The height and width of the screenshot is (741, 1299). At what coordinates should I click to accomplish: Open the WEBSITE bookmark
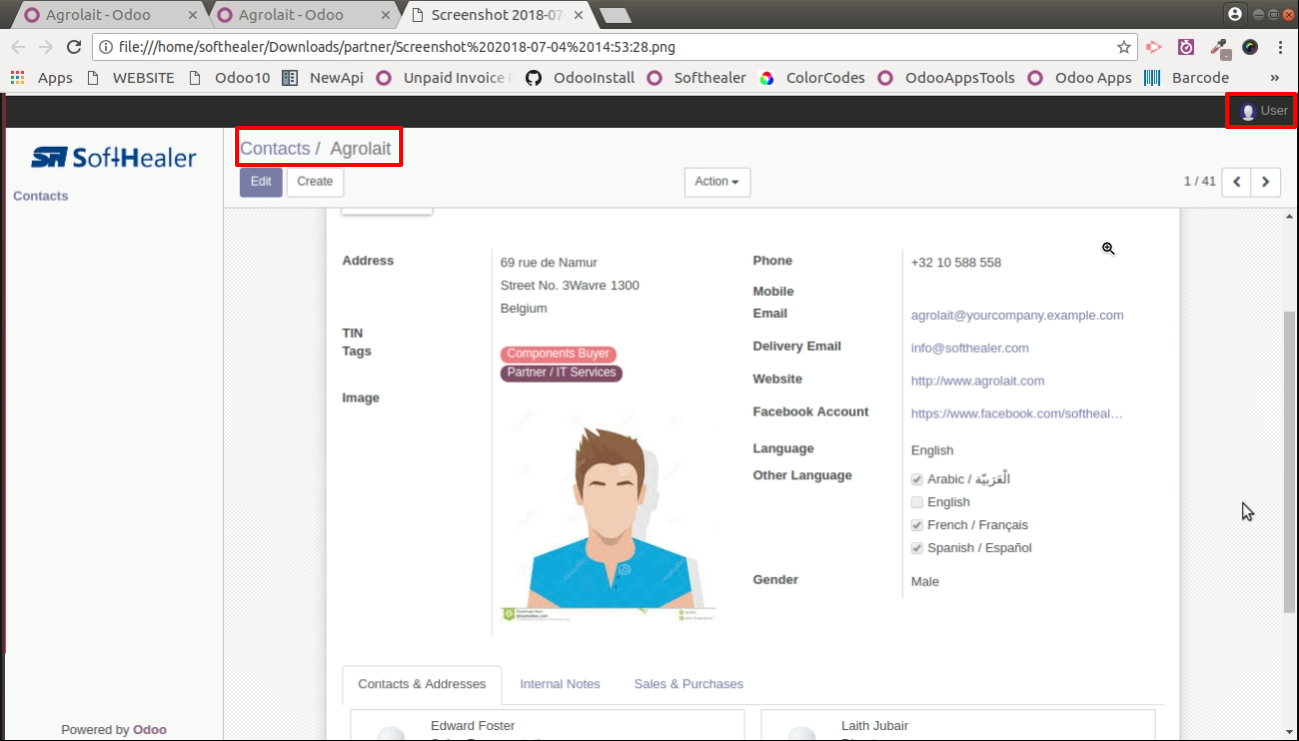pos(131,77)
